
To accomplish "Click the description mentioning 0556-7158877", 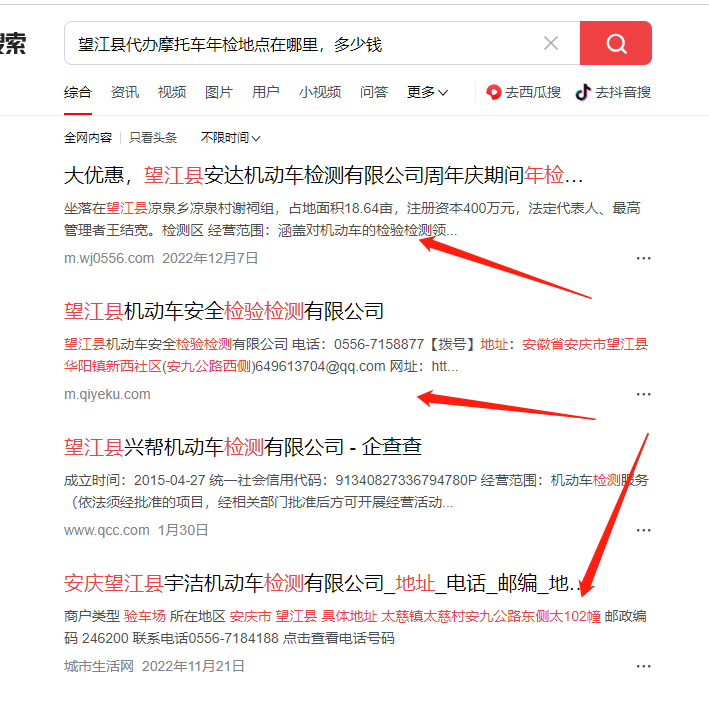I will (356, 355).
